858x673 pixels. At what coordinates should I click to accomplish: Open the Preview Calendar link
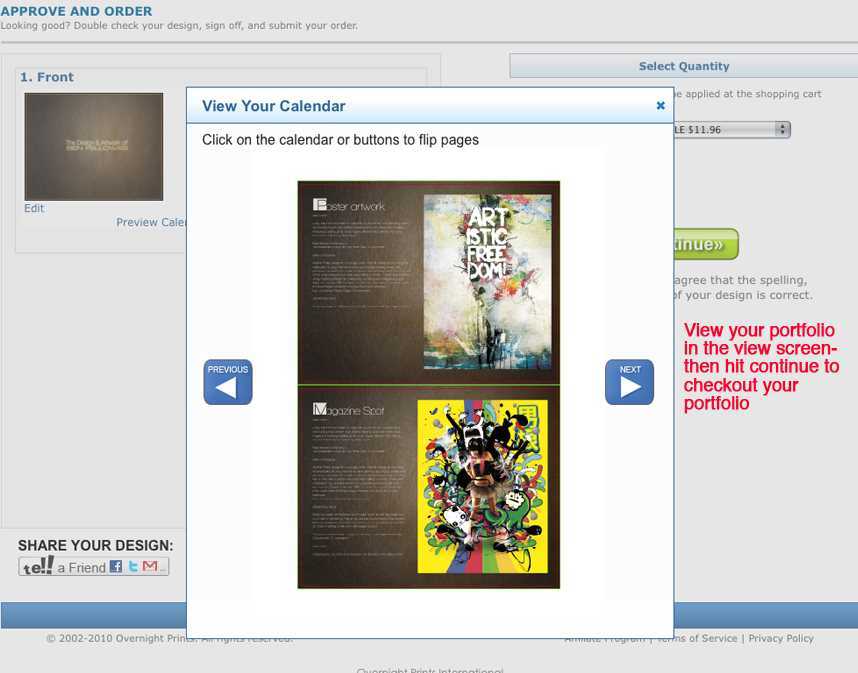coord(151,222)
